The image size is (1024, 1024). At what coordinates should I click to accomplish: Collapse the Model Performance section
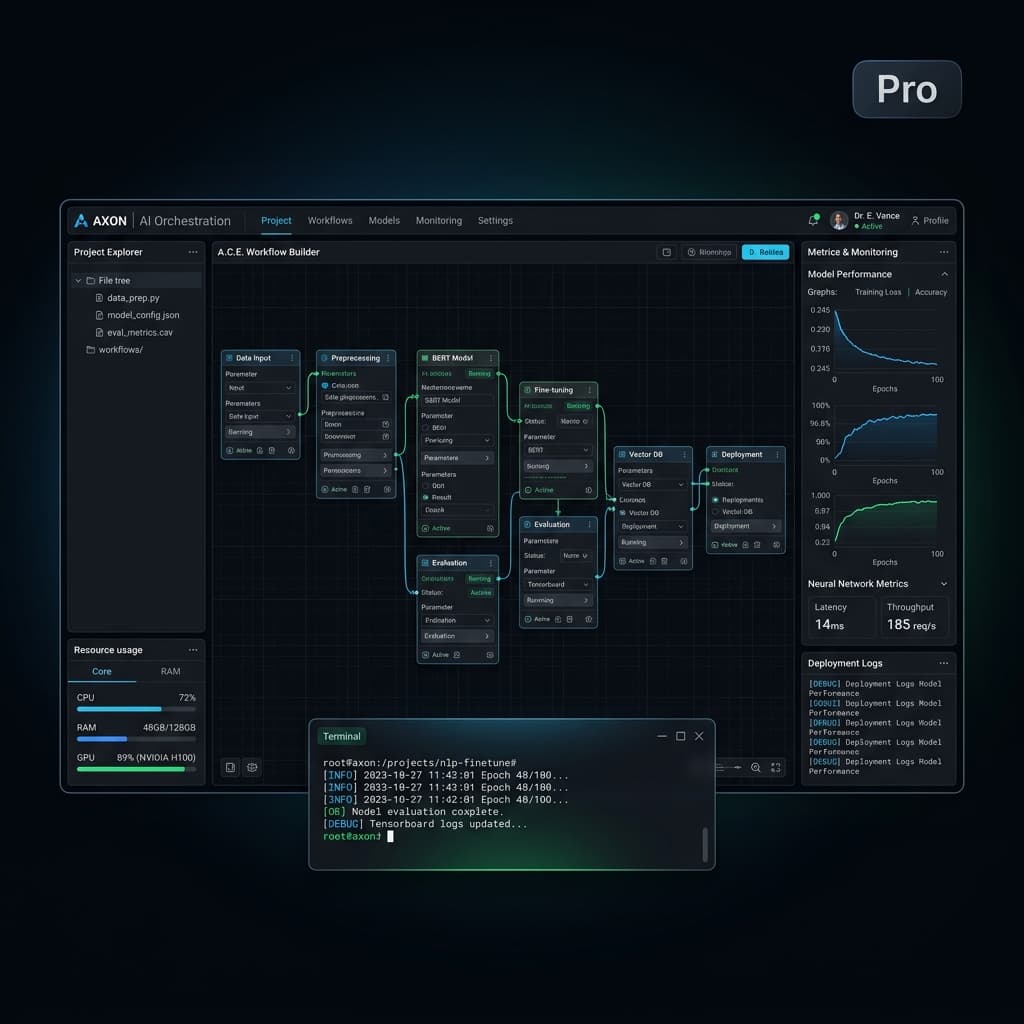pos(944,274)
